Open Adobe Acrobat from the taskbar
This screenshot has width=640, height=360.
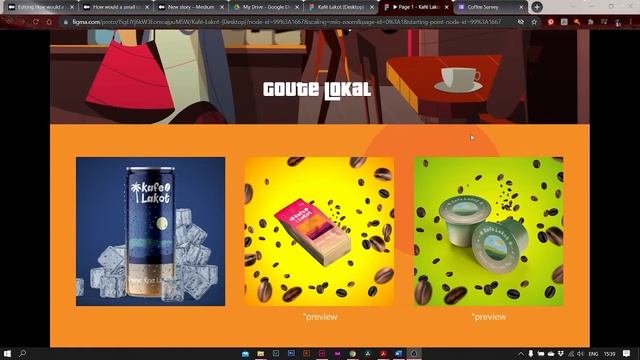click(383, 353)
